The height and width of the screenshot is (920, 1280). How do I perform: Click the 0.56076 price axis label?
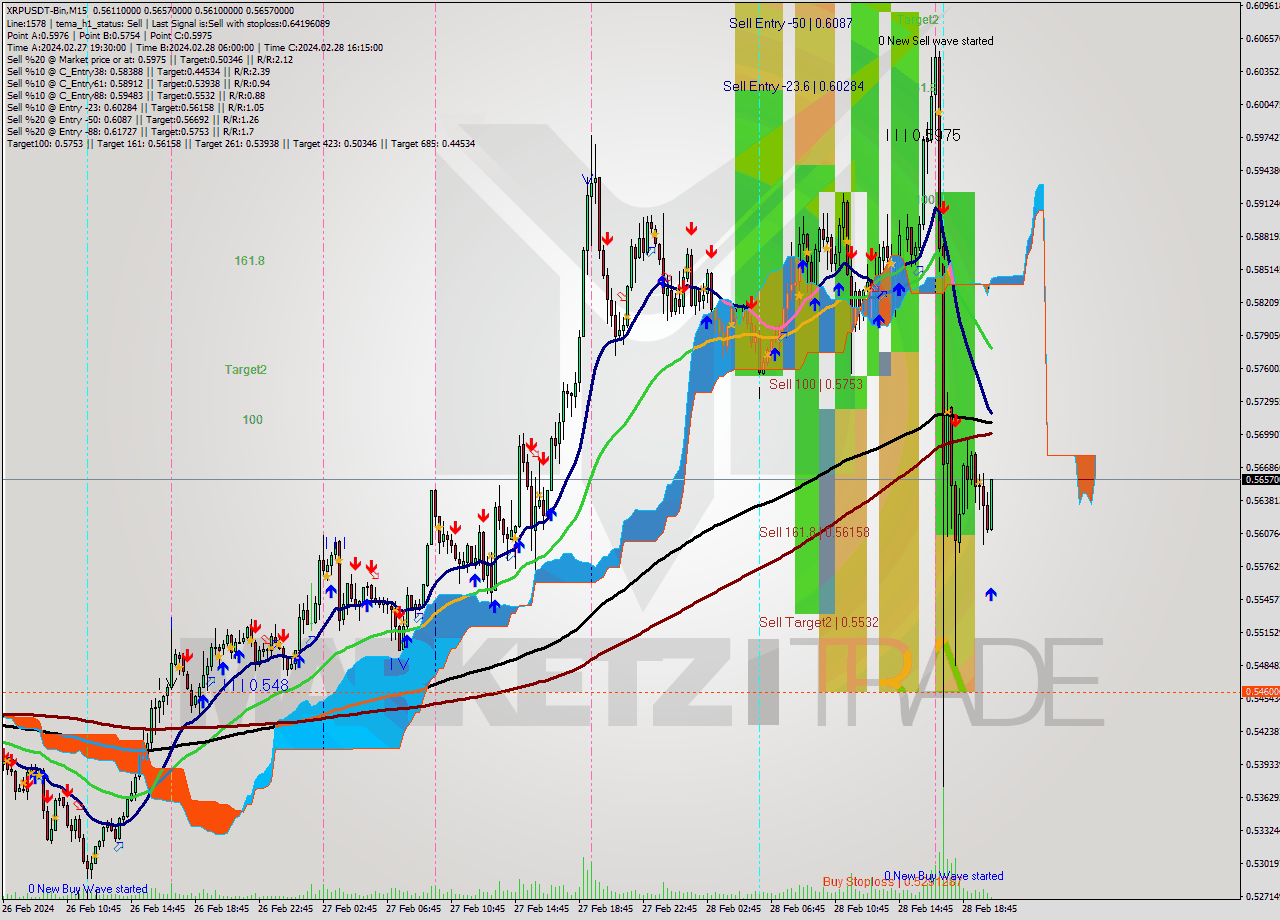point(1261,533)
